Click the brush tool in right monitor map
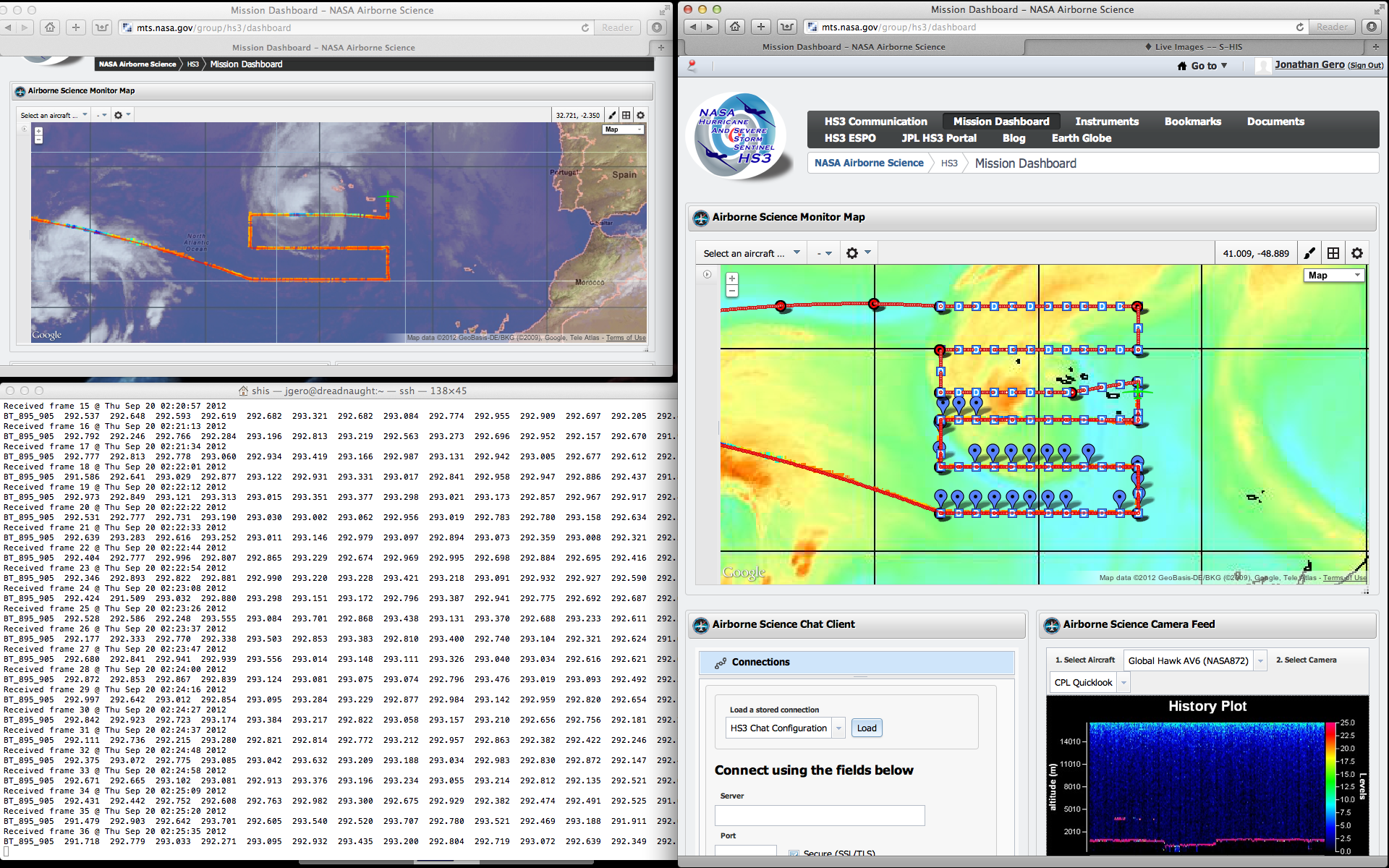This screenshot has height=868, width=1389. (x=1309, y=253)
